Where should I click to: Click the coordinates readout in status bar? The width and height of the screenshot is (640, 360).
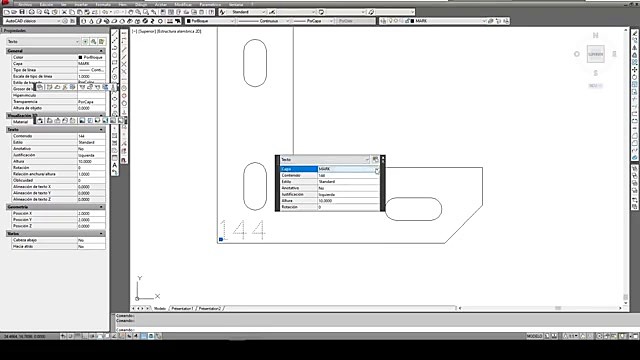point(24,336)
